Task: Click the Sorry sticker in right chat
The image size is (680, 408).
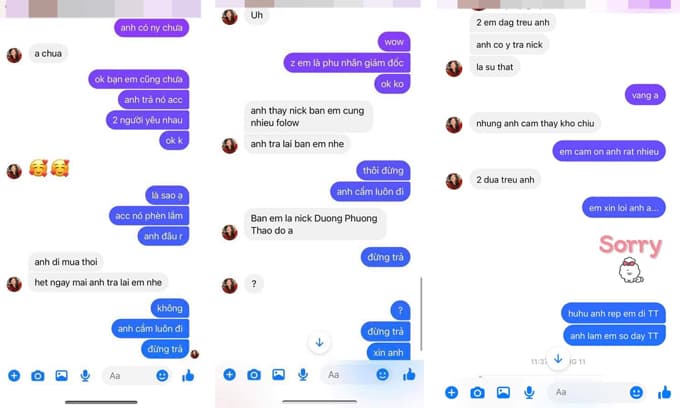Action: coord(631,258)
